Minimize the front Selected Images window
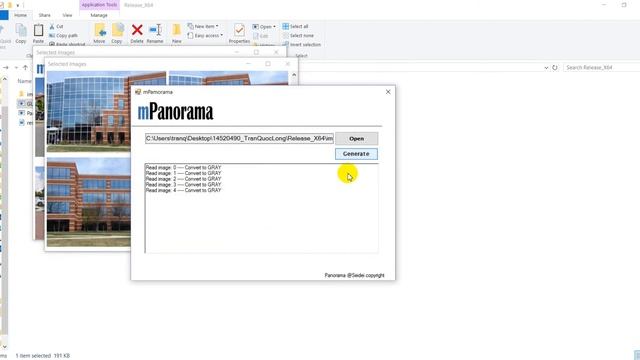The width and height of the screenshot is (640, 360). [x=248, y=64]
